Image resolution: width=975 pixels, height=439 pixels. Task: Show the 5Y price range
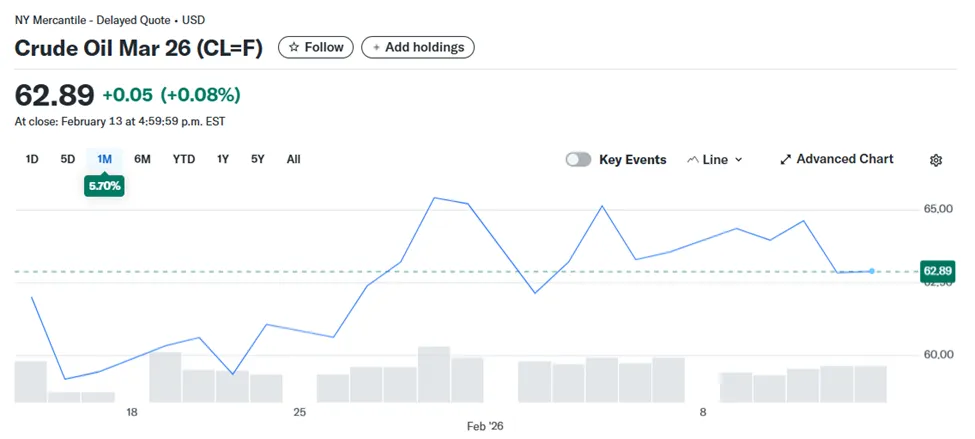tap(258, 159)
